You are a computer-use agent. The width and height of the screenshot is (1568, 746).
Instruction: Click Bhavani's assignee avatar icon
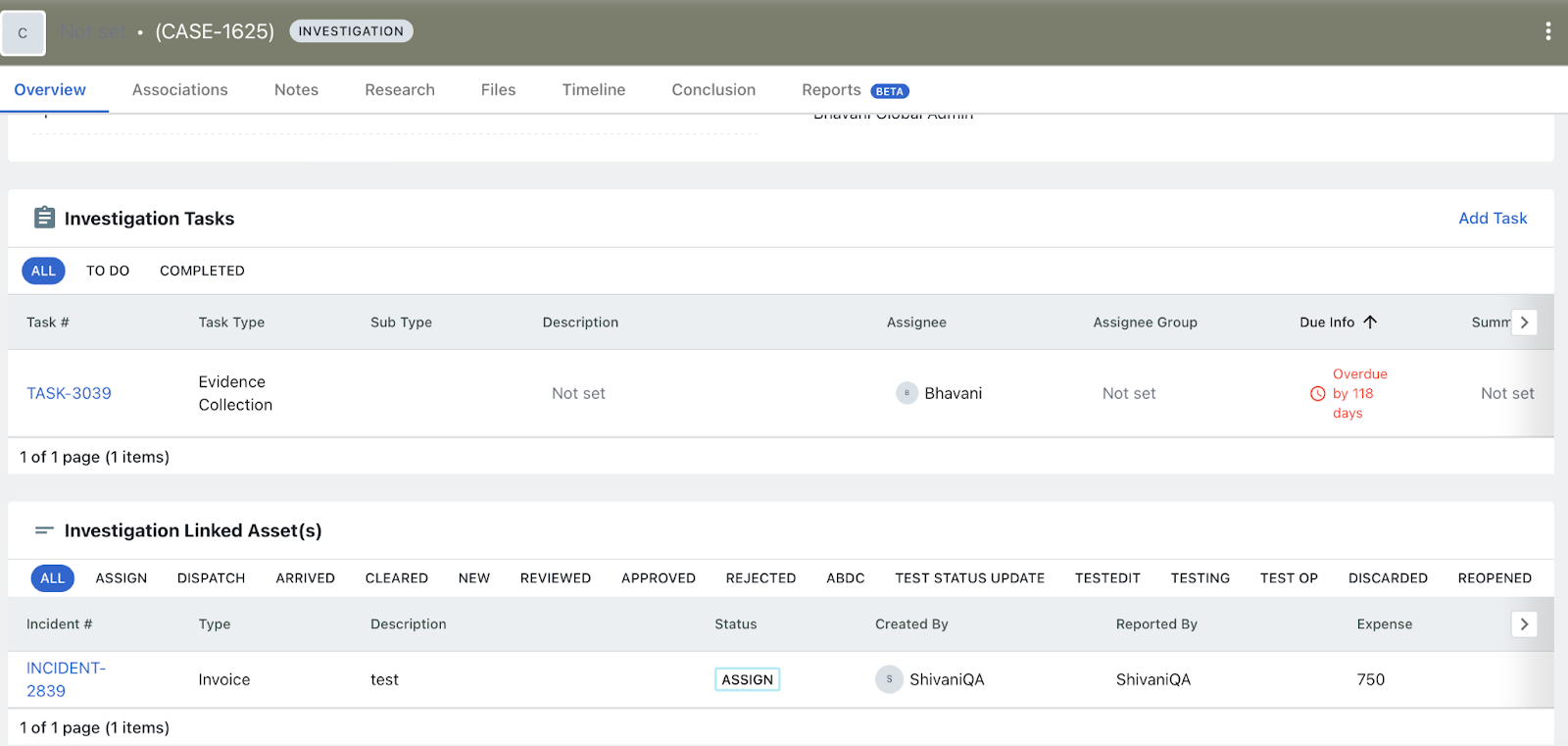pos(906,393)
